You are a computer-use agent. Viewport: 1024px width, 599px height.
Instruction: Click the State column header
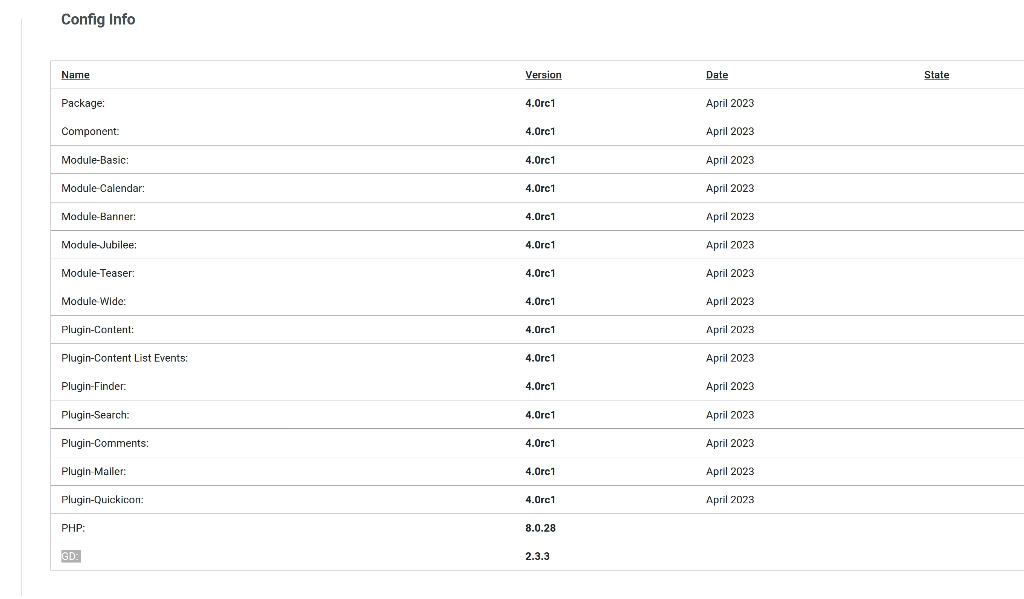(x=936, y=75)
